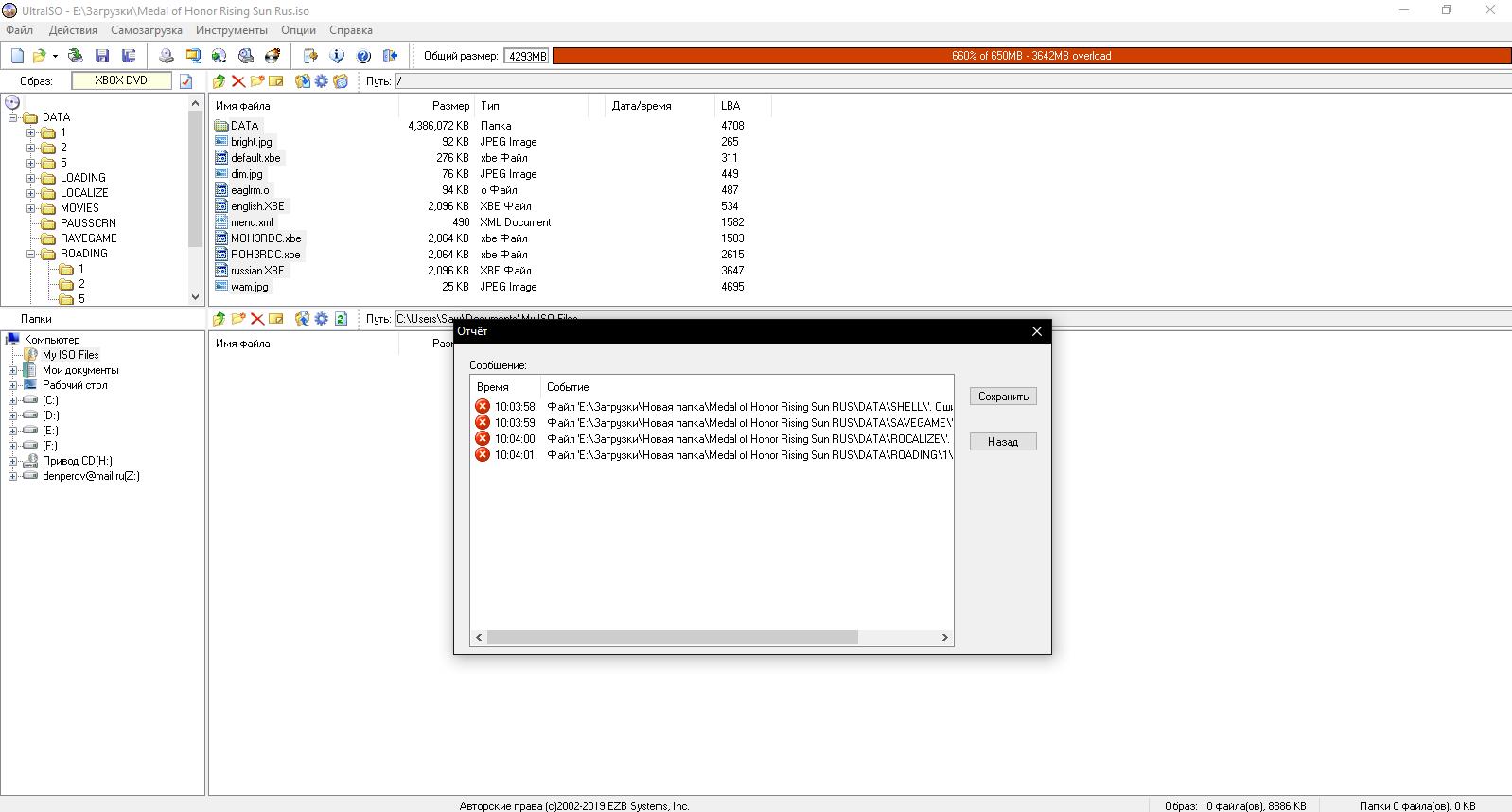The image size is (1512, 812).
Task: Click rename icon in image pane toolbar
Action: coord(276,81)
